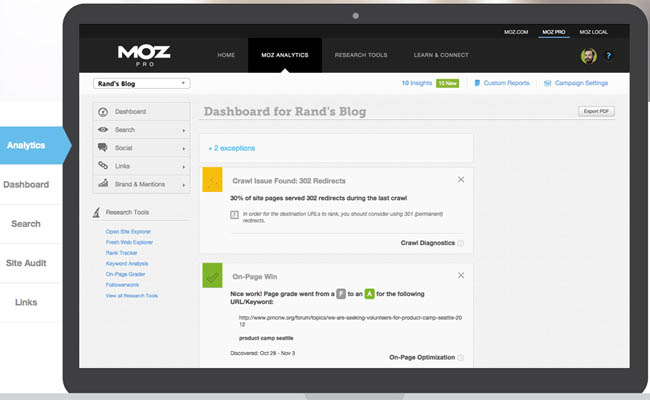
Task: Click the 'product camp seattle' keyword text
Action: point(266,338)
